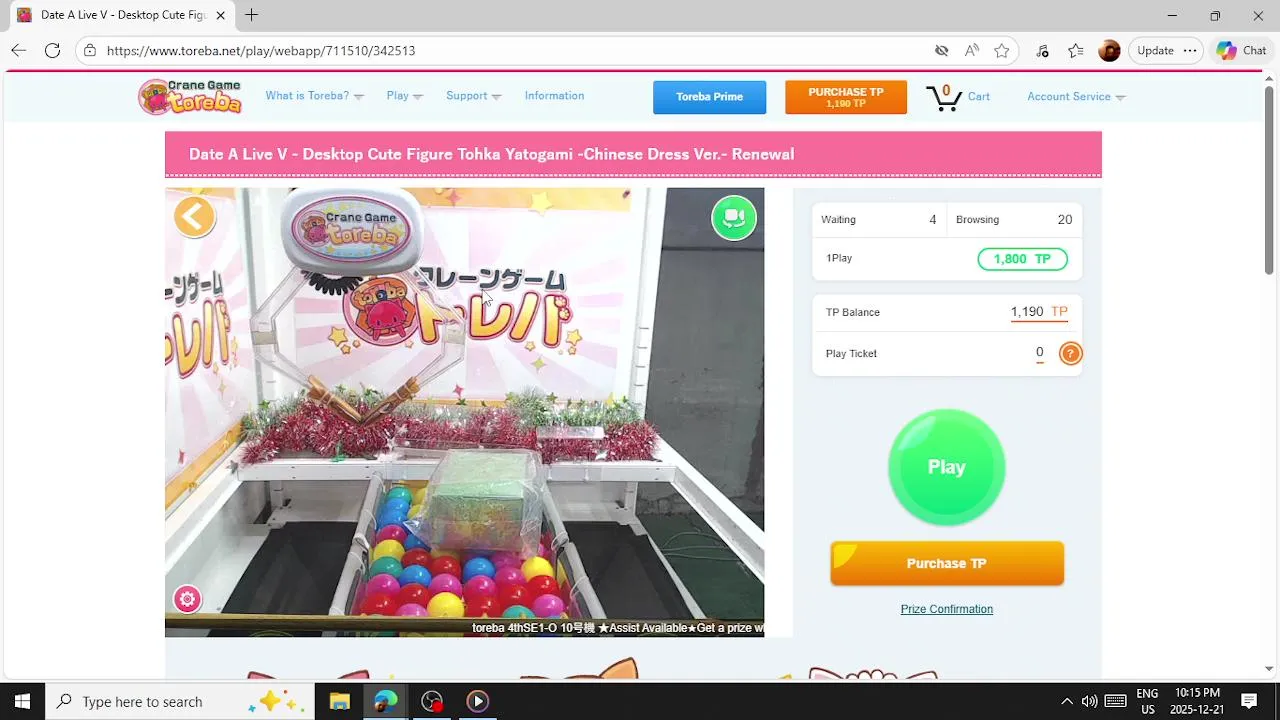Expand Account Service dropdown
This screenshot has width=1280, height=720.
[1076, 97]
